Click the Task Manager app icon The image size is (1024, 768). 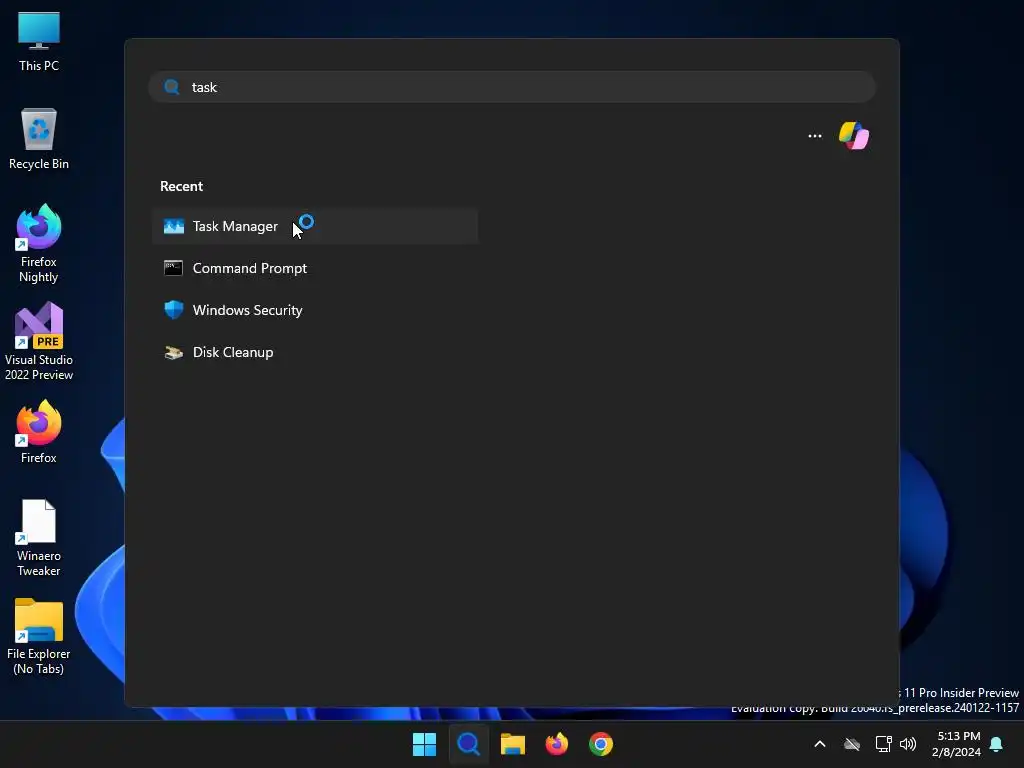coord(174,227)
